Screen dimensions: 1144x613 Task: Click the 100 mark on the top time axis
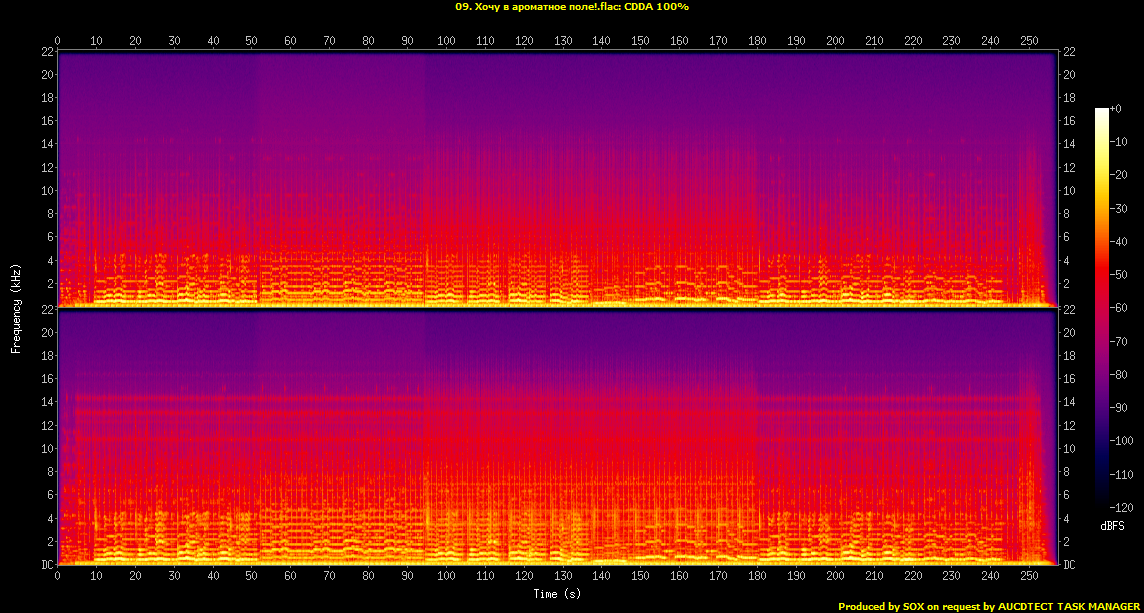pyautogui.click(x=446, y=41)
